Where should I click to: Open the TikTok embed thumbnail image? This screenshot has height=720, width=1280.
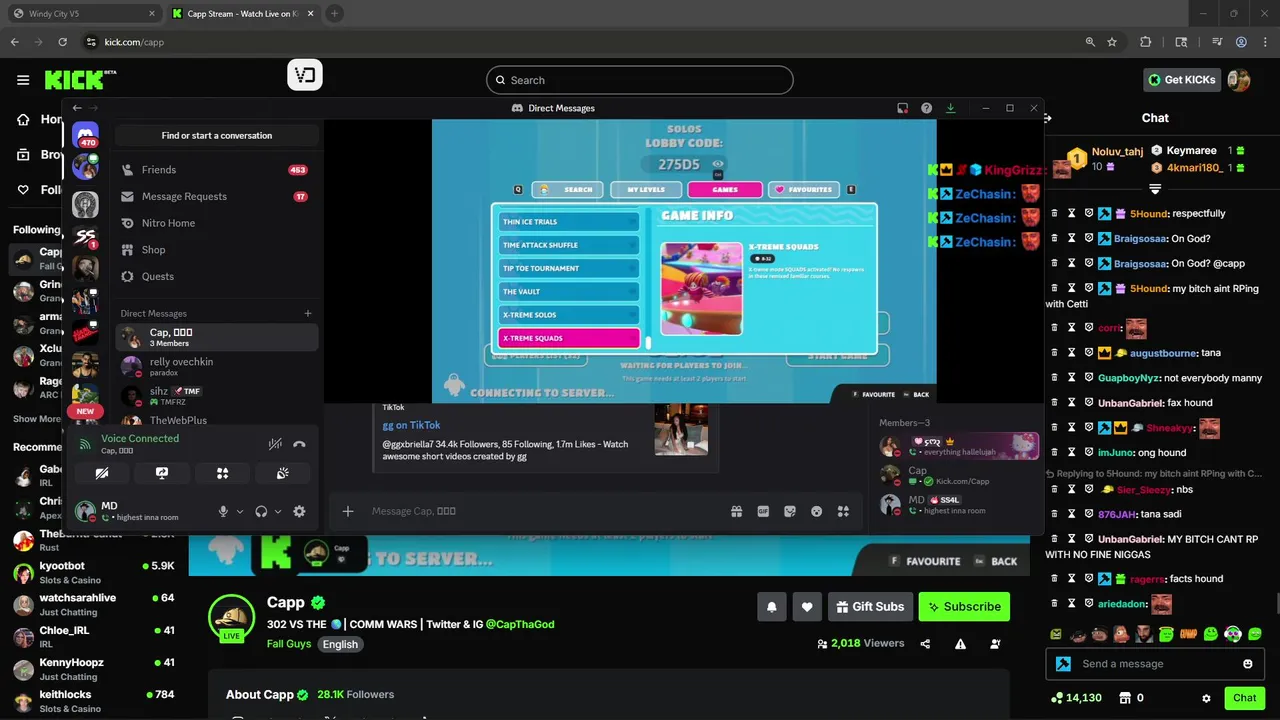coord(681,429)
